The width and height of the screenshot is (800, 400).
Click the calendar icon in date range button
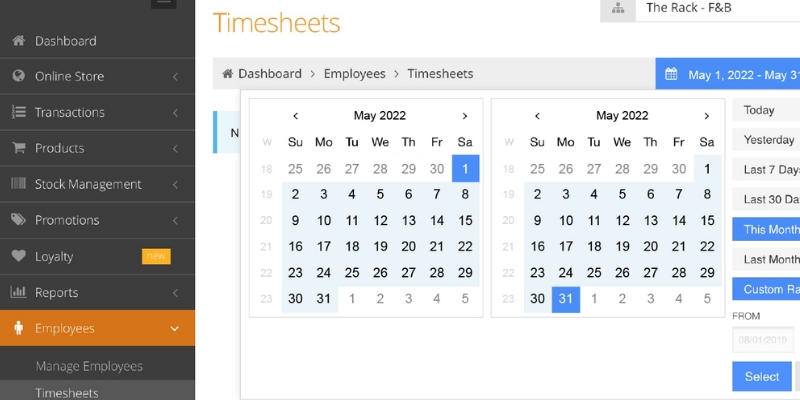pyautogui.click(x=671, y=75)
